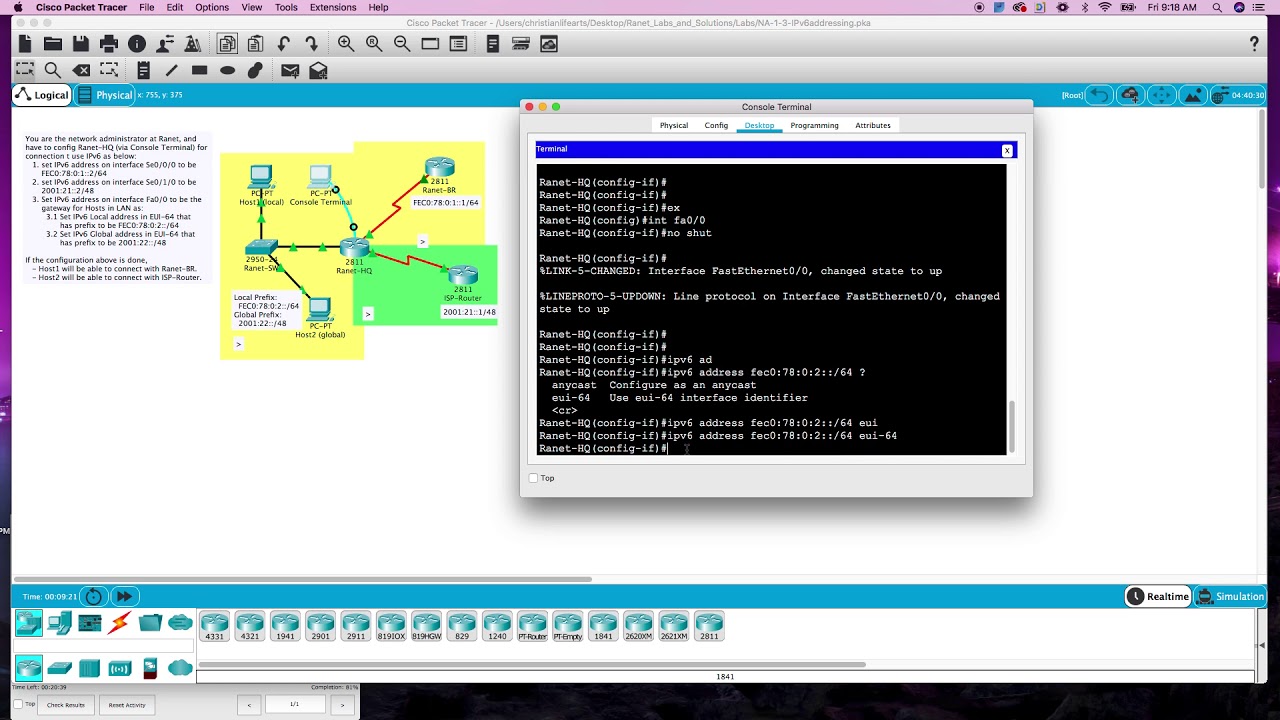Pick the Place Note tool
Viewport: 1280px width, 720px height.
(143, 70)
